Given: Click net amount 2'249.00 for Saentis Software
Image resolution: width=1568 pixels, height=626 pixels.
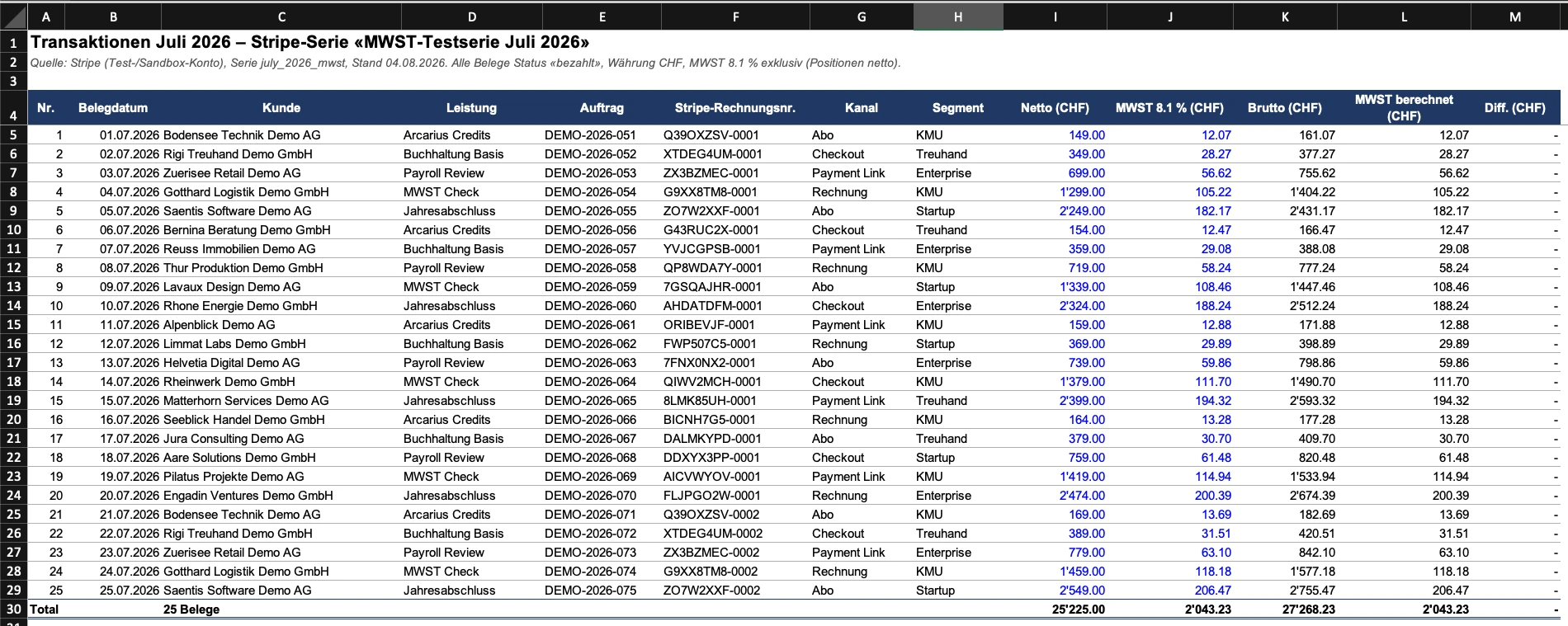Looking at the screenshot, I should coord(1082,211).
